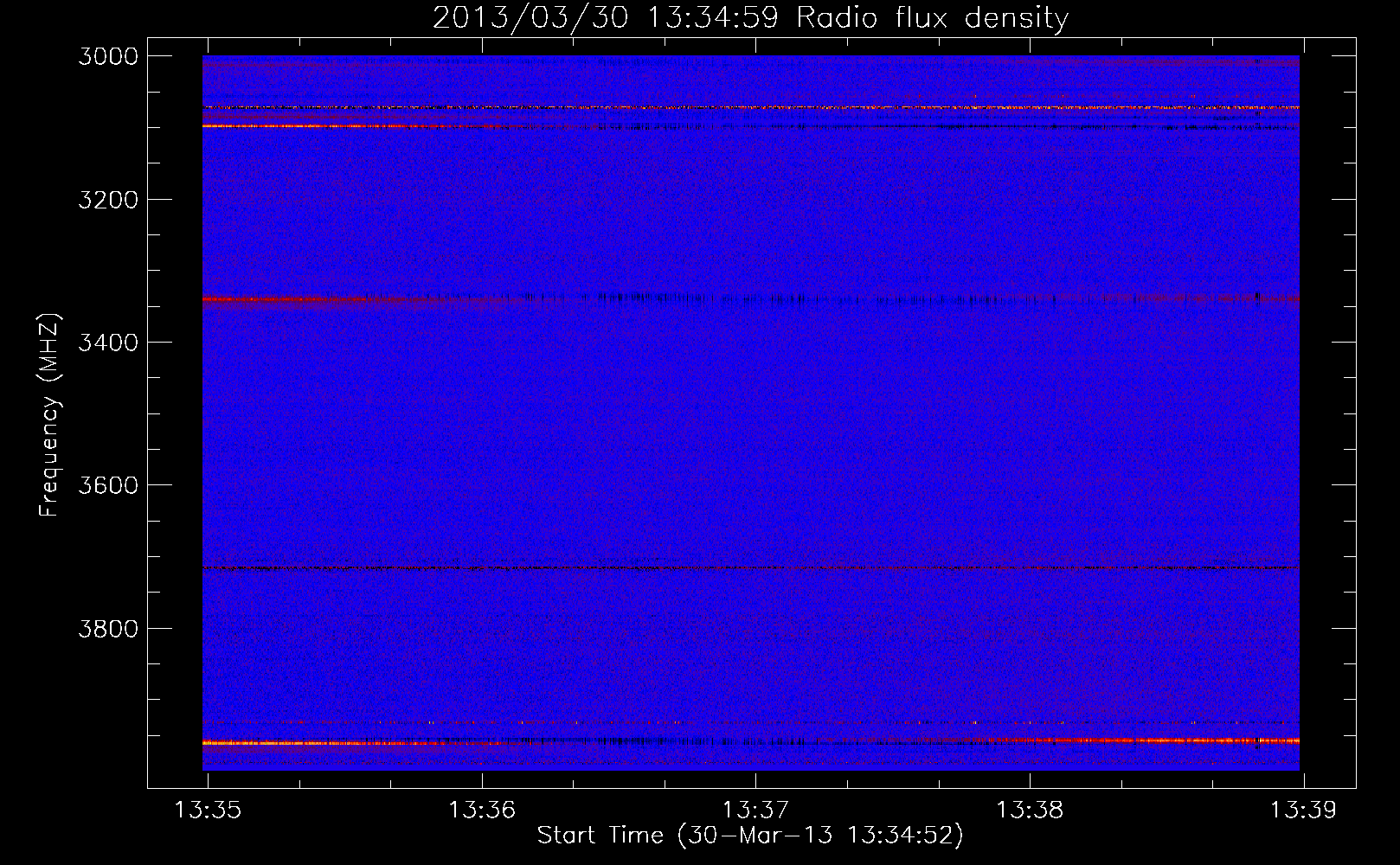The height and width of the screenshot is (865, 1400).
Task: Click the 3600 frequency axis label
Action: pyautogui.click(x=108, y=485)
